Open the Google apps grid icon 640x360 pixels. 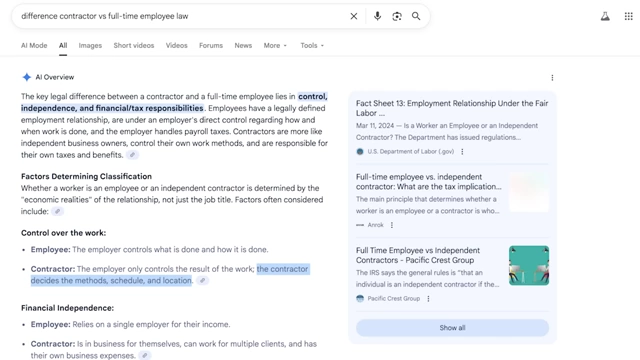[x=629, y=16]
